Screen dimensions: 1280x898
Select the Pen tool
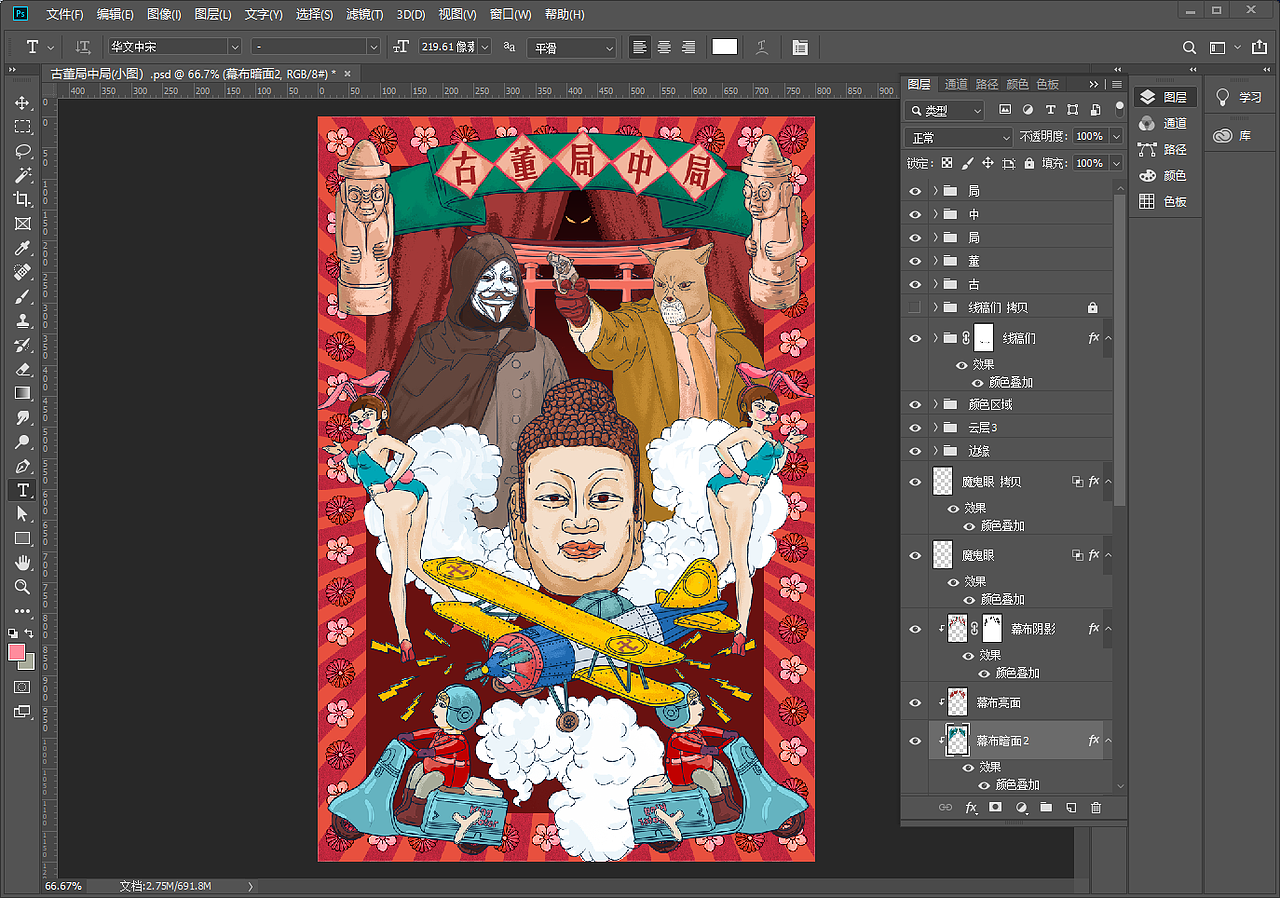tap(22, 466)
